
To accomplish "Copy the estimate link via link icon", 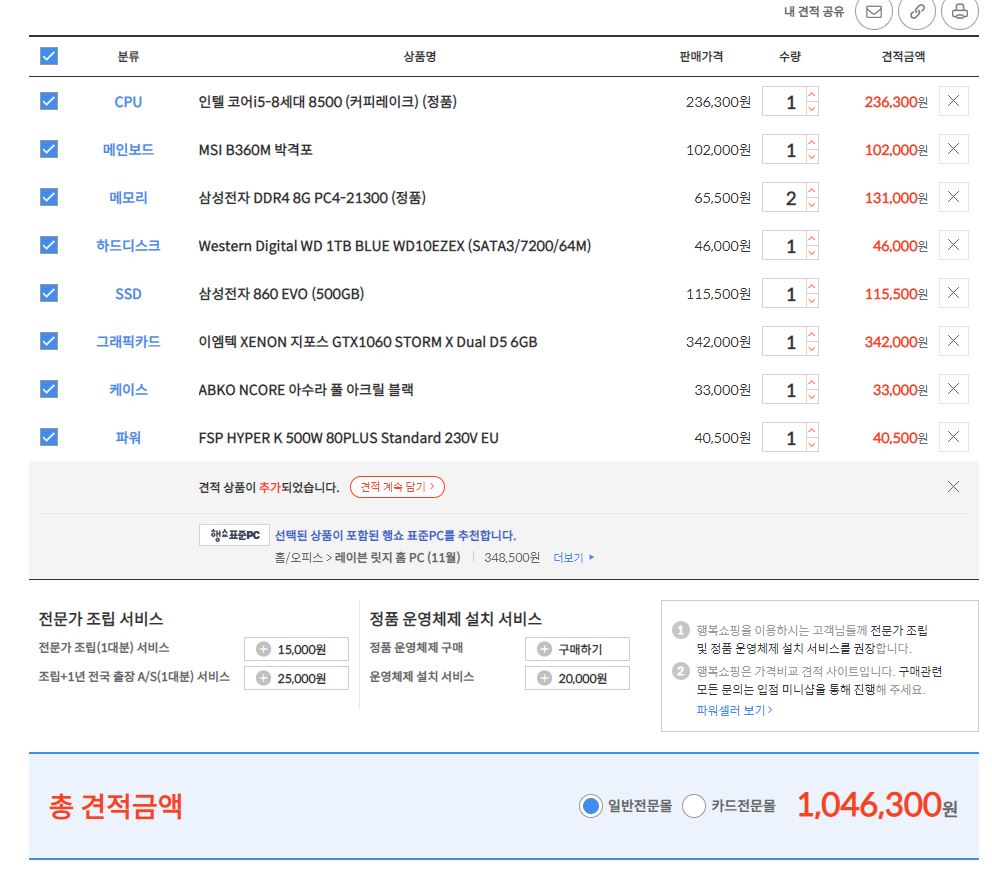I will (916, 12).
